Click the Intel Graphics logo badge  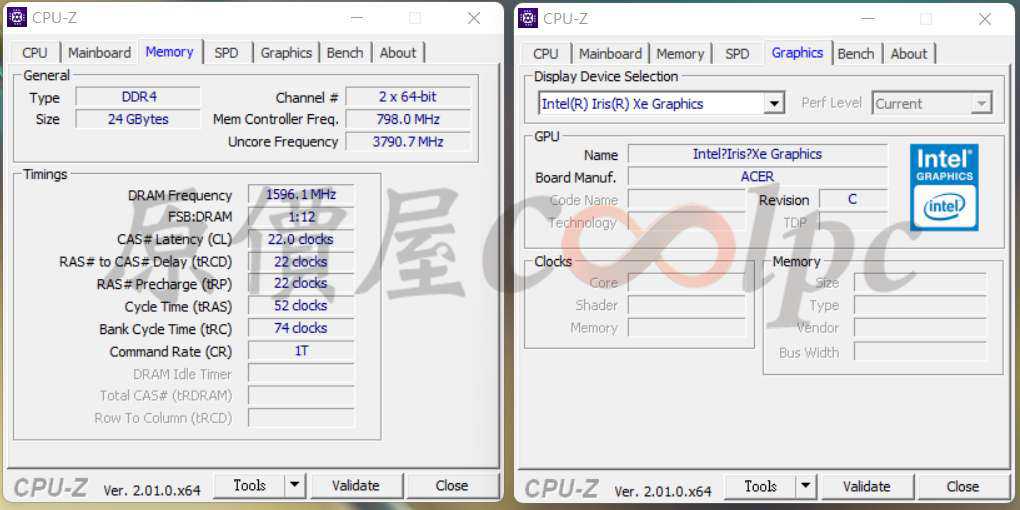(x=944, y=187)
